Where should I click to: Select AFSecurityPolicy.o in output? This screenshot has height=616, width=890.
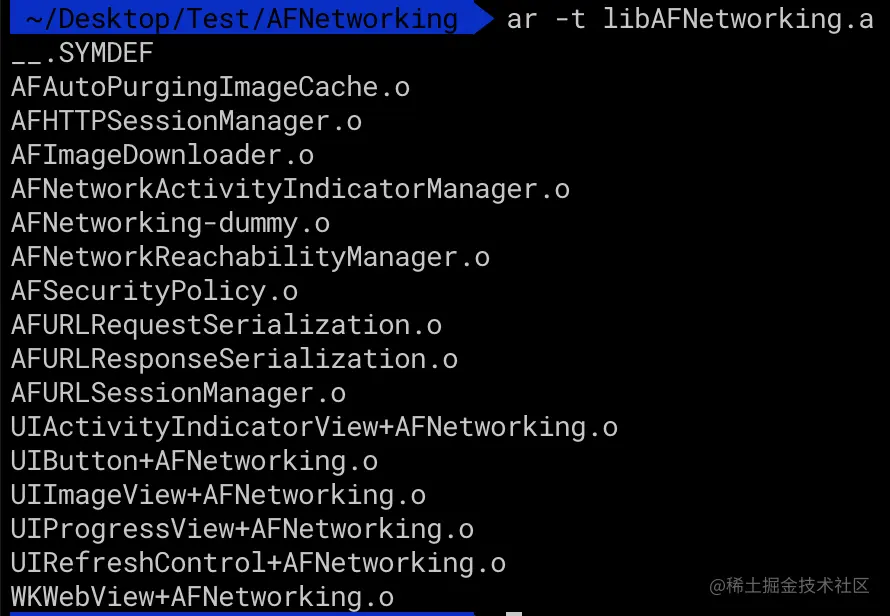click(154, 291)
